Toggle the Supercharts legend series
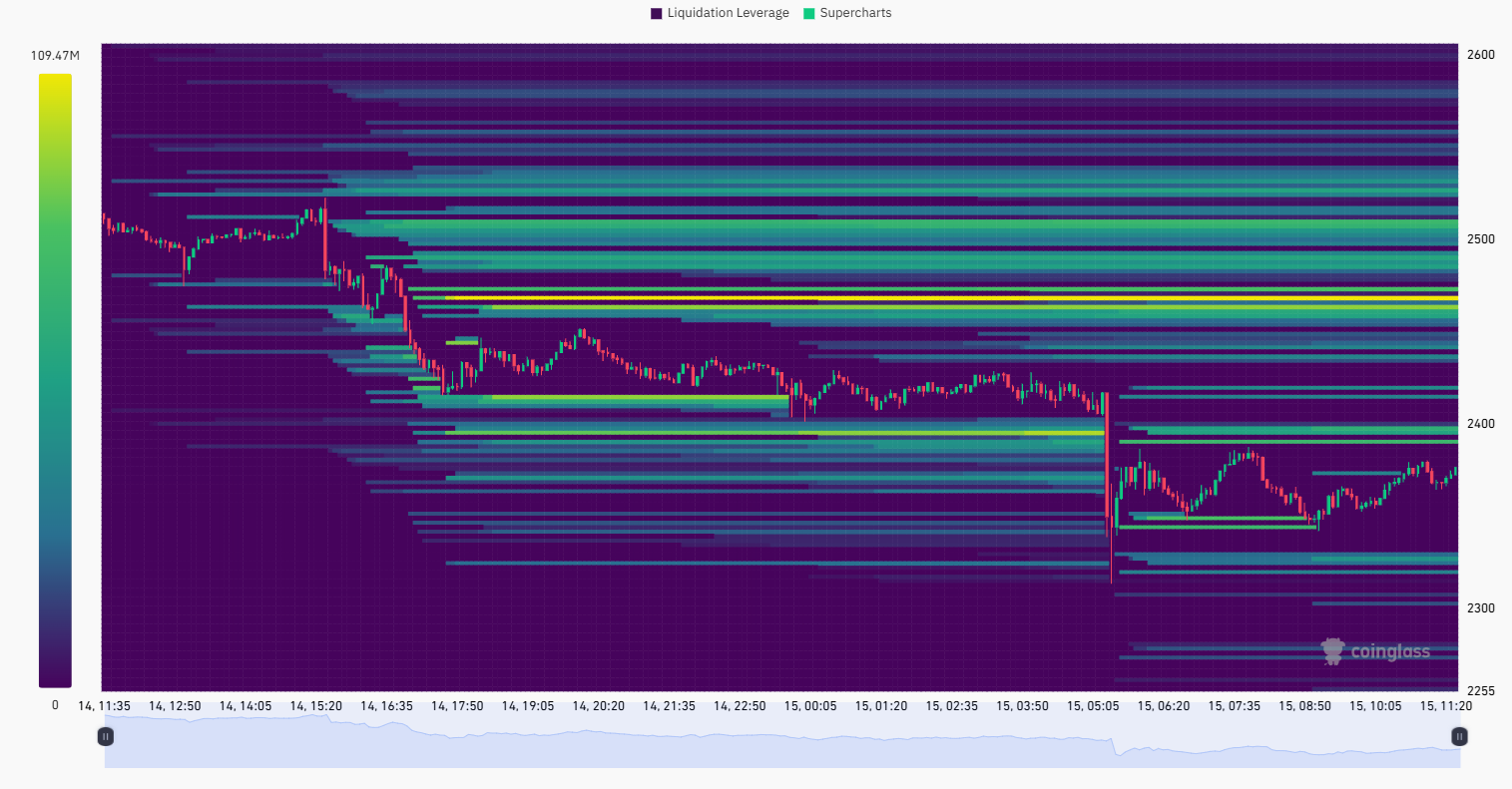Viewport: 1512px width, 789px height. (847, 13)
